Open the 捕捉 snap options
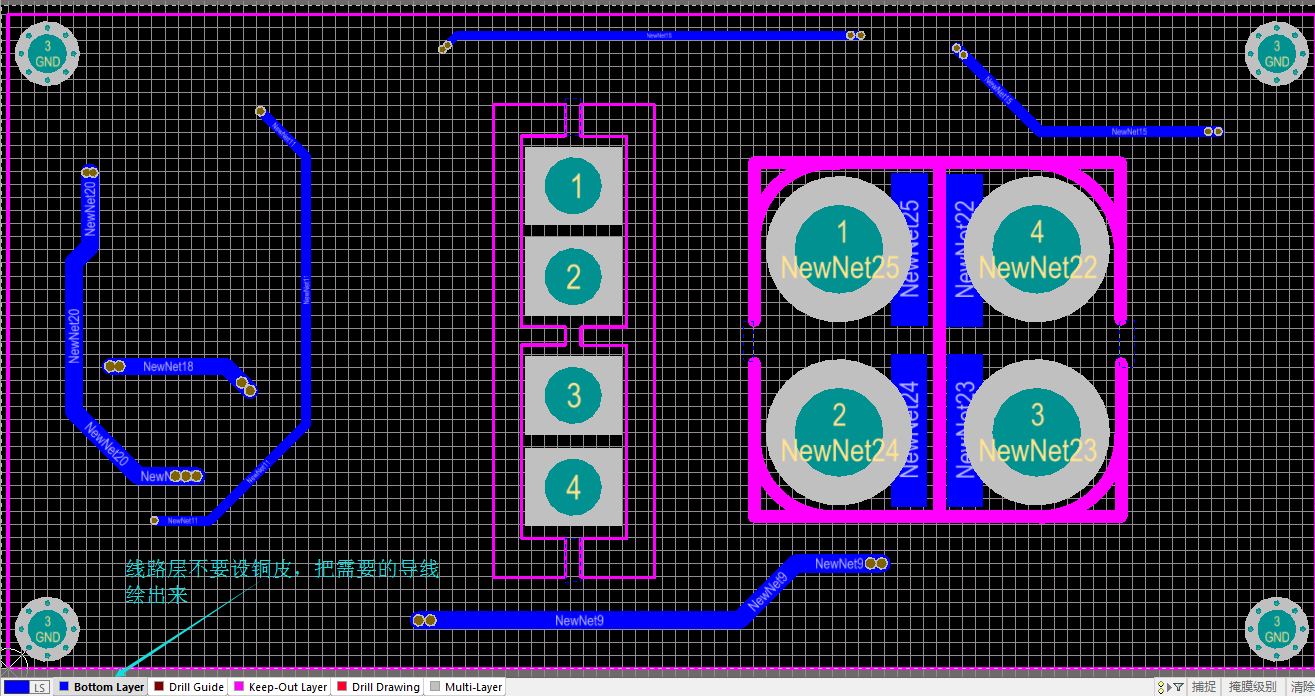This screenshot has width=1315, height=696. (x=1203, y=687)
